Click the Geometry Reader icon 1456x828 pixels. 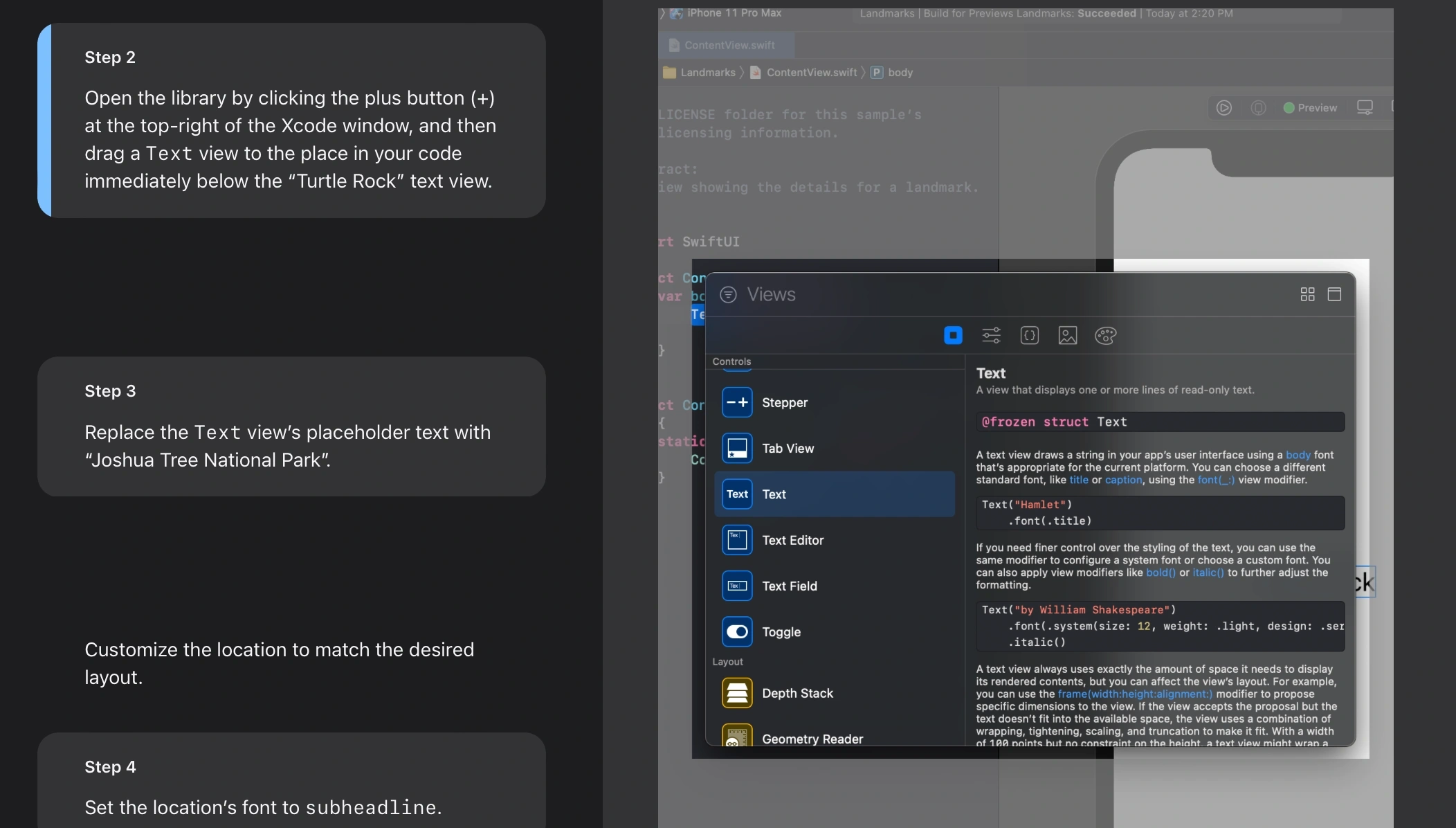click(737, 735)
